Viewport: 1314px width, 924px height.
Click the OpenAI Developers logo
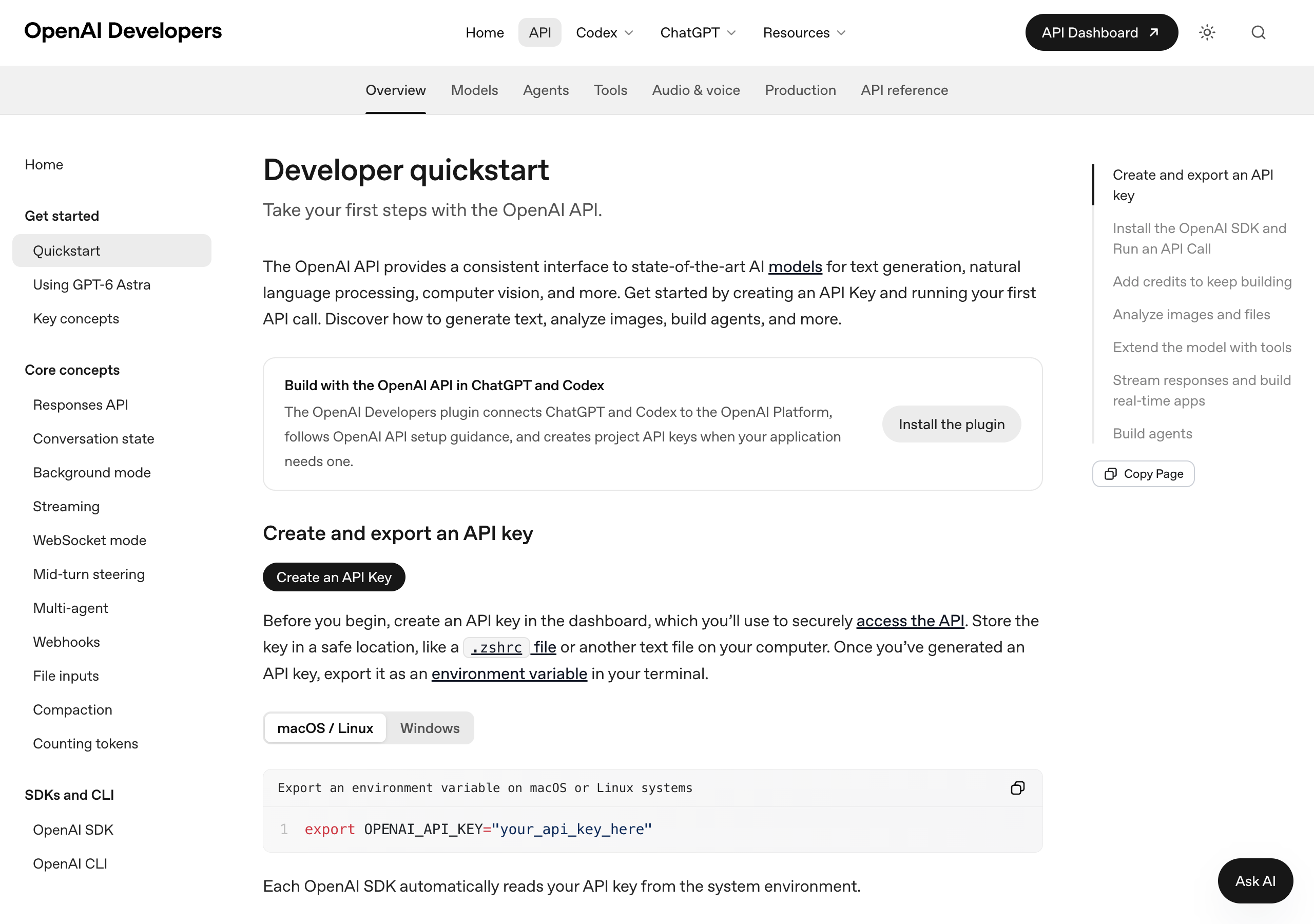click(123, 31)
